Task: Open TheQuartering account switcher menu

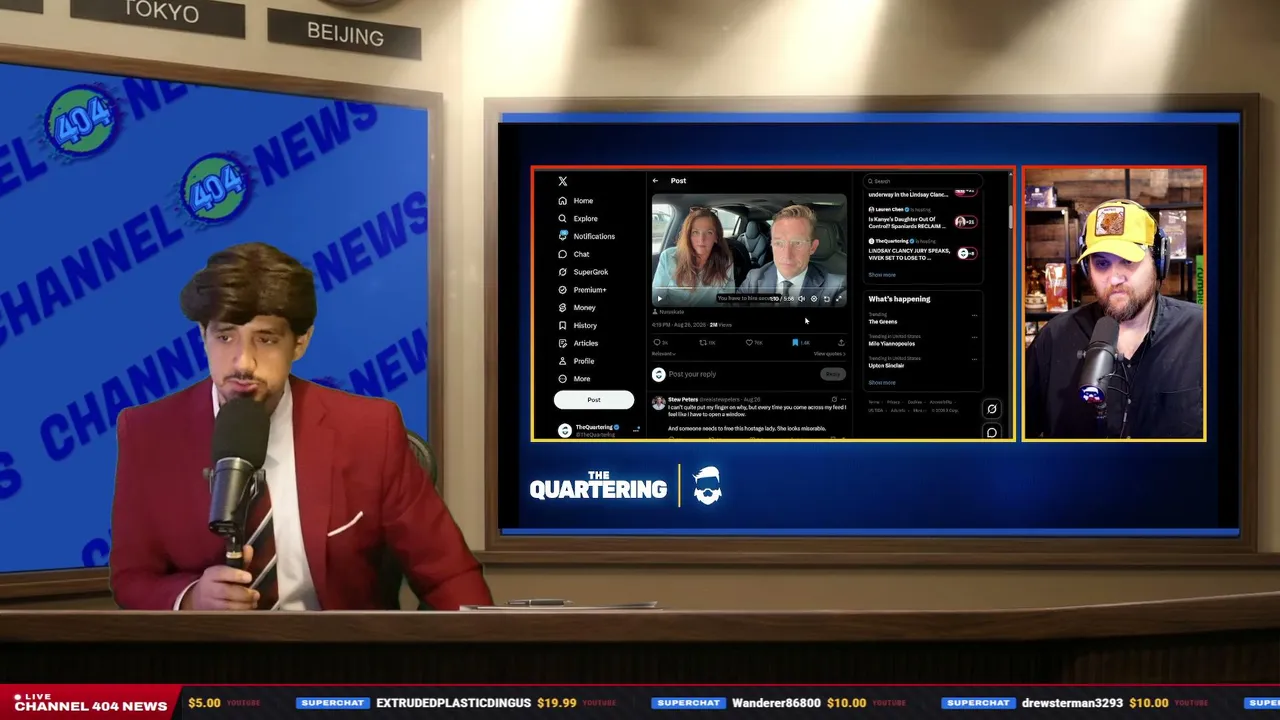Action: pos(637,430)
